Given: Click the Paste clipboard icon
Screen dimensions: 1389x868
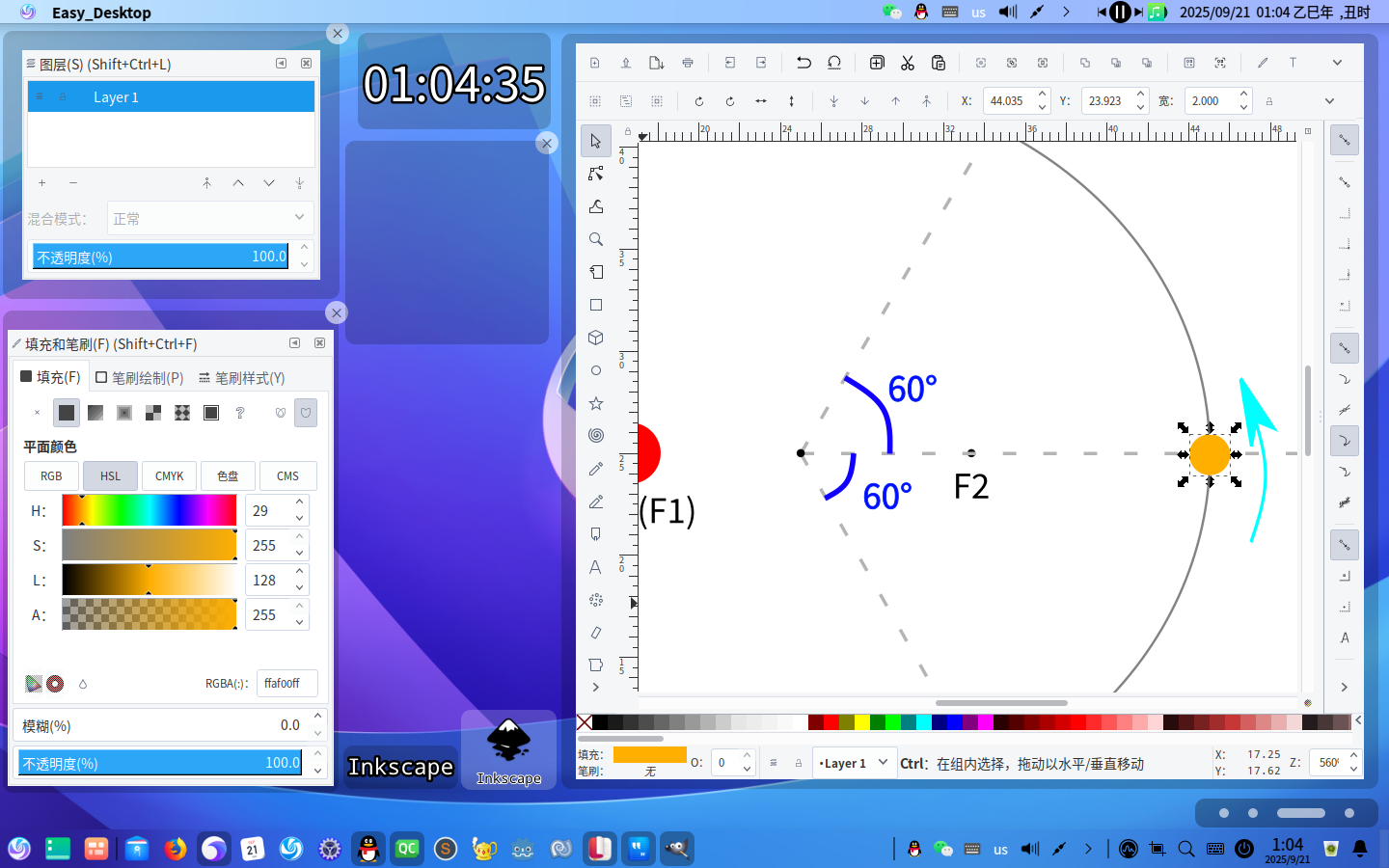Looking at the screenshot, I should pos(939,63).
